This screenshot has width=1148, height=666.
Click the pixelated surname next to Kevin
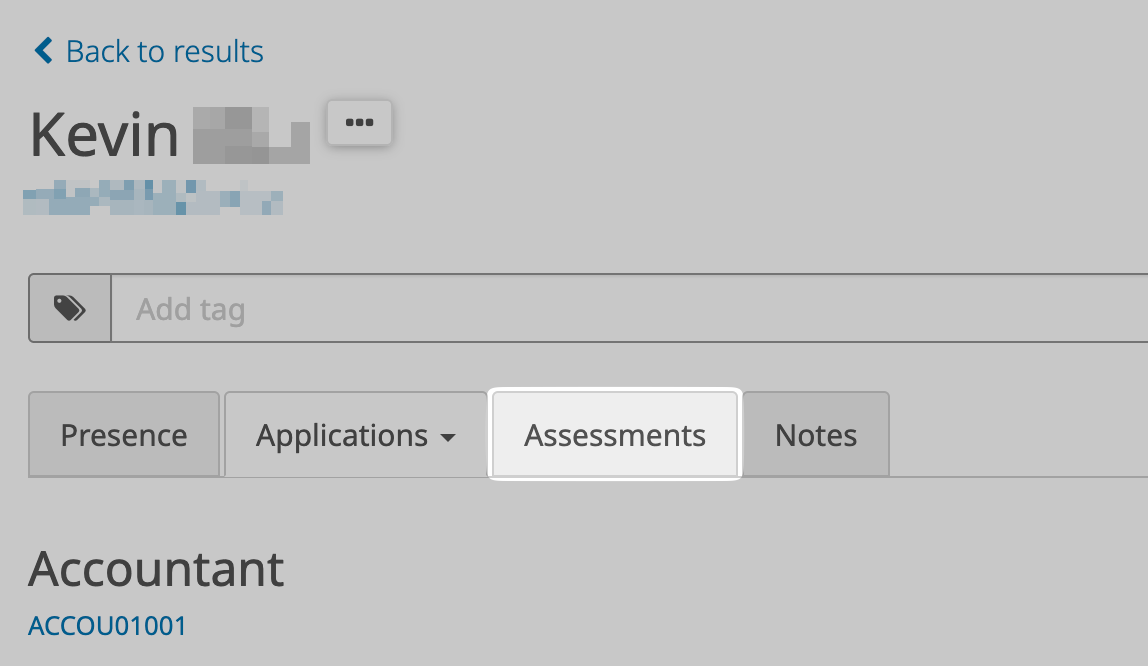tap(250, 134)
